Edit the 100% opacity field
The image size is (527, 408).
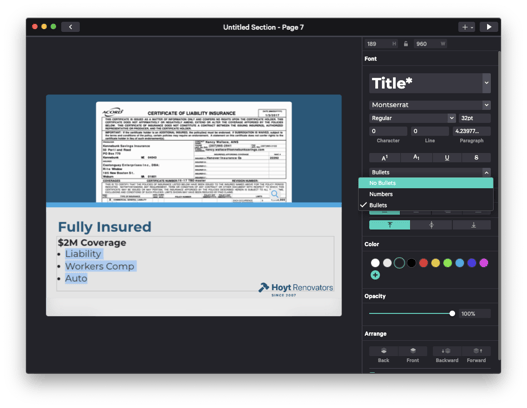(475, 314)
